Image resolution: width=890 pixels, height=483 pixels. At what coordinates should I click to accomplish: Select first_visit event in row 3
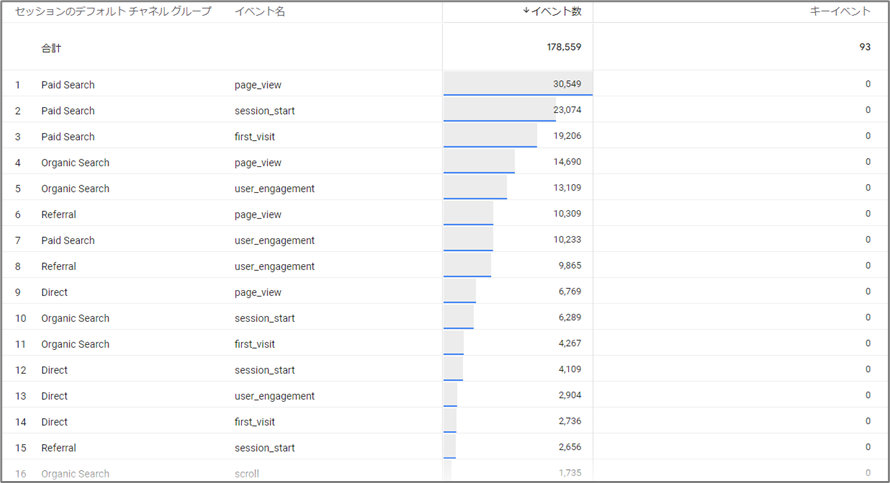coord(257,137)
